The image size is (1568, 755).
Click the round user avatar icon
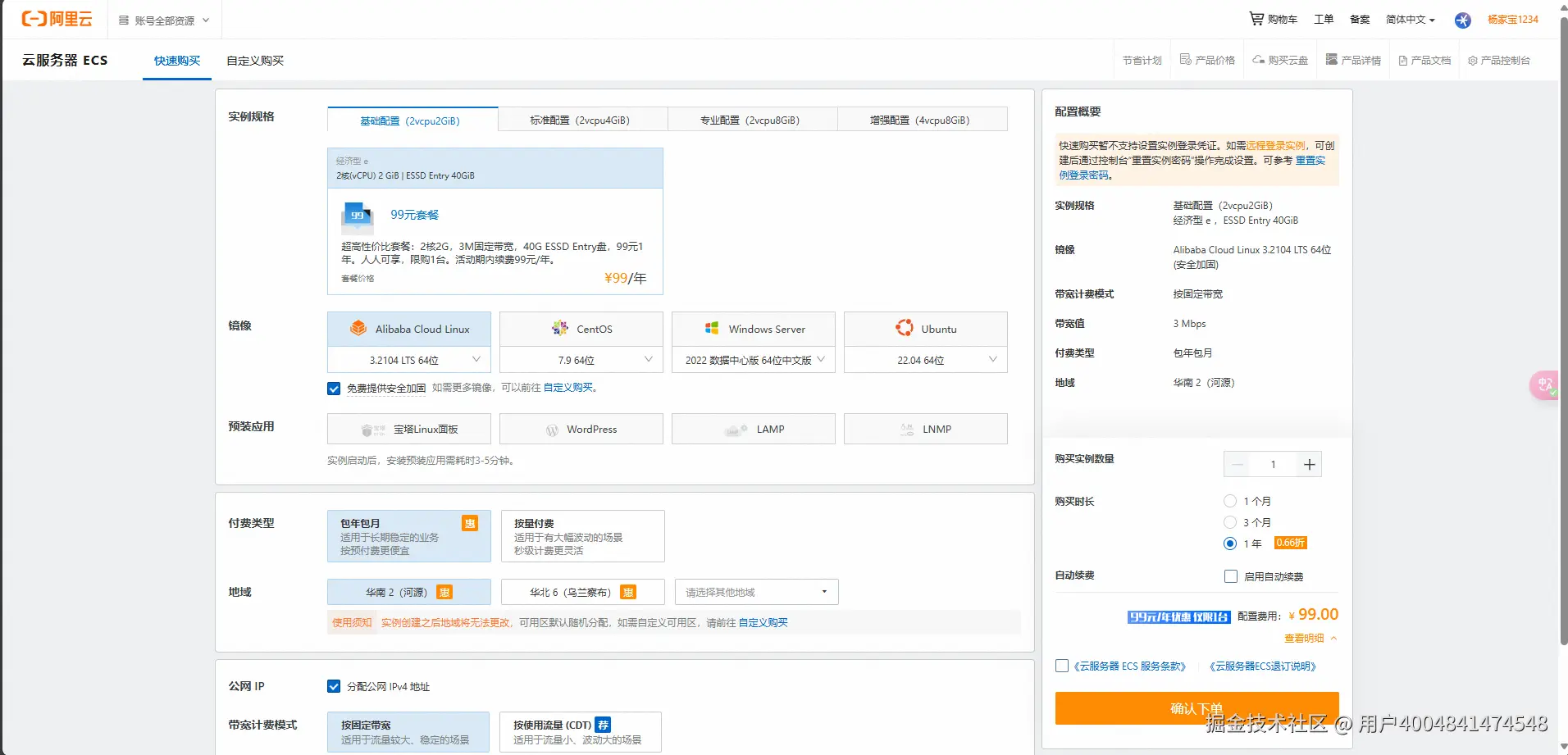click(1463, 20)
